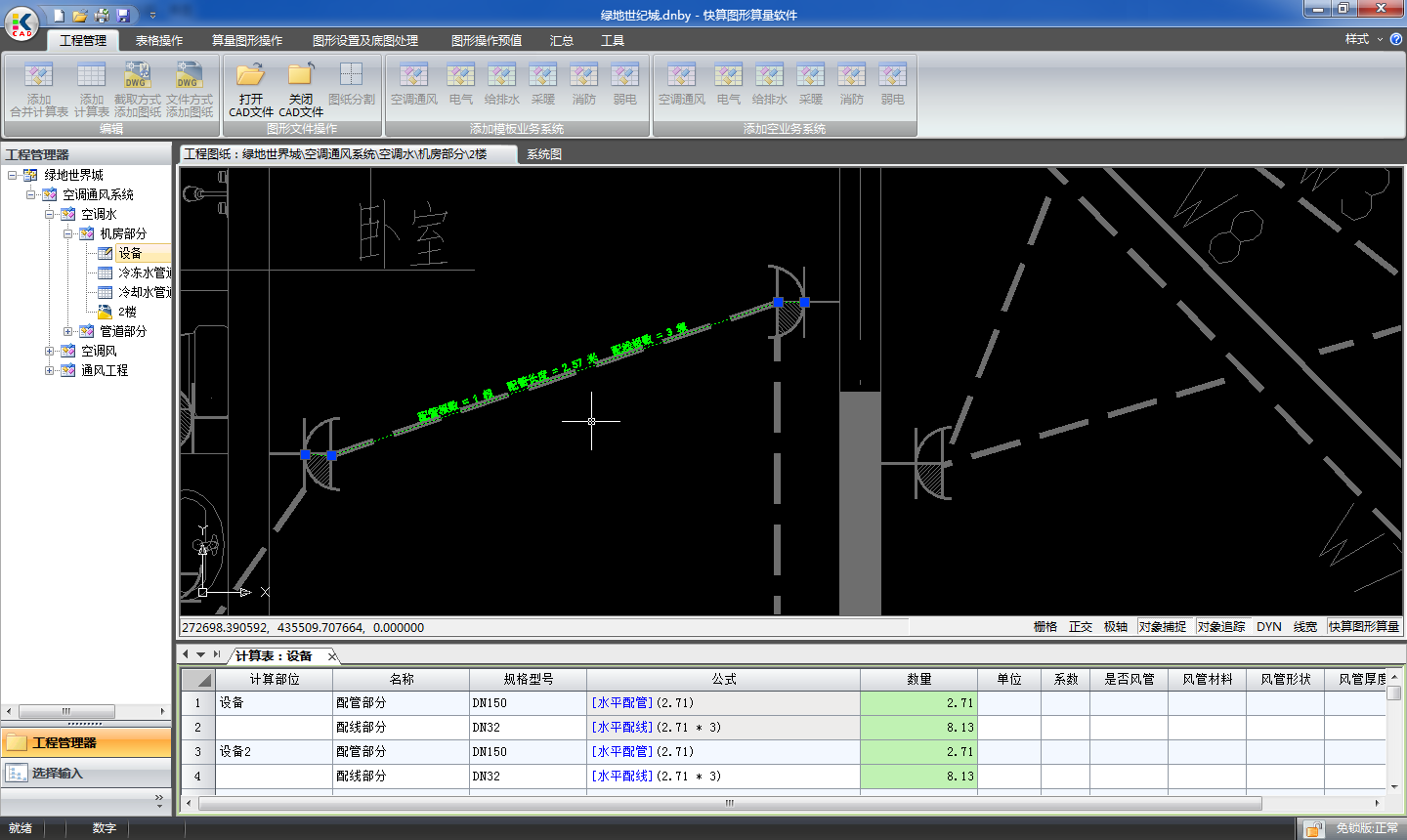Viewport: 1407px width, 840px height.
Task: Select 设备 in the project tree
Action: [x=130, y=253]
